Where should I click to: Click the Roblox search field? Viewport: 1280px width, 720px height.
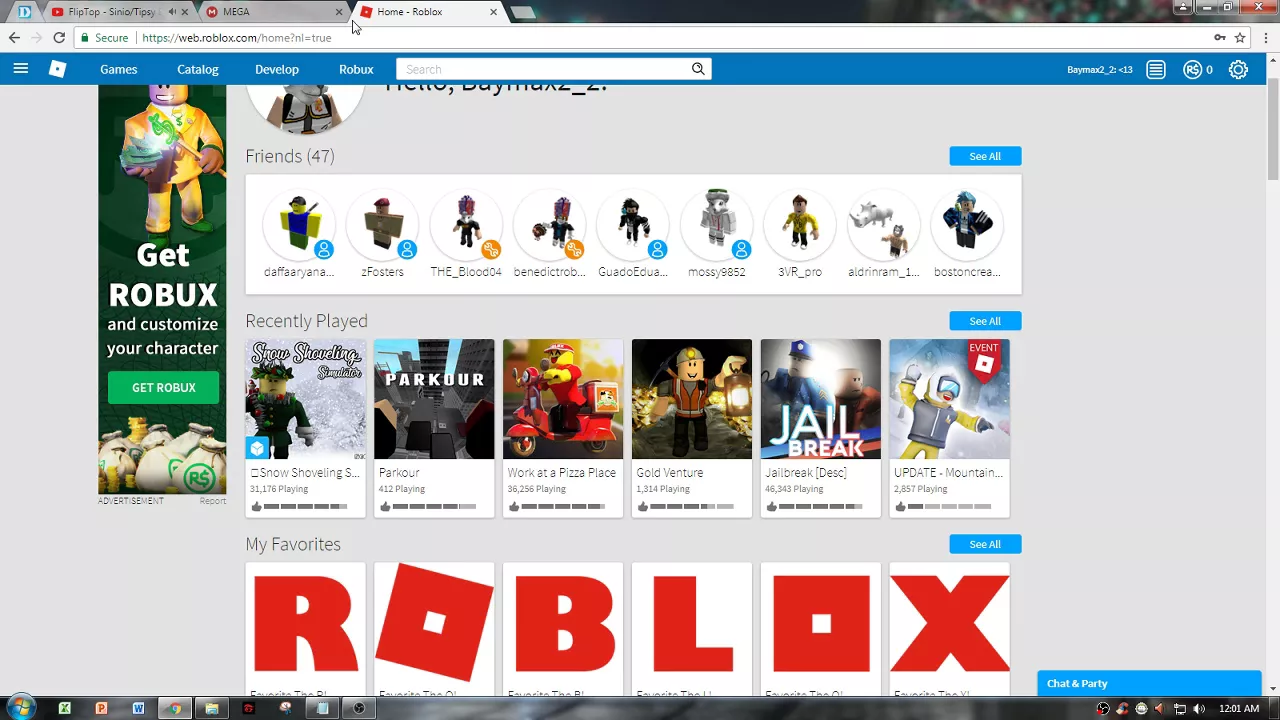tap(543, 69)
